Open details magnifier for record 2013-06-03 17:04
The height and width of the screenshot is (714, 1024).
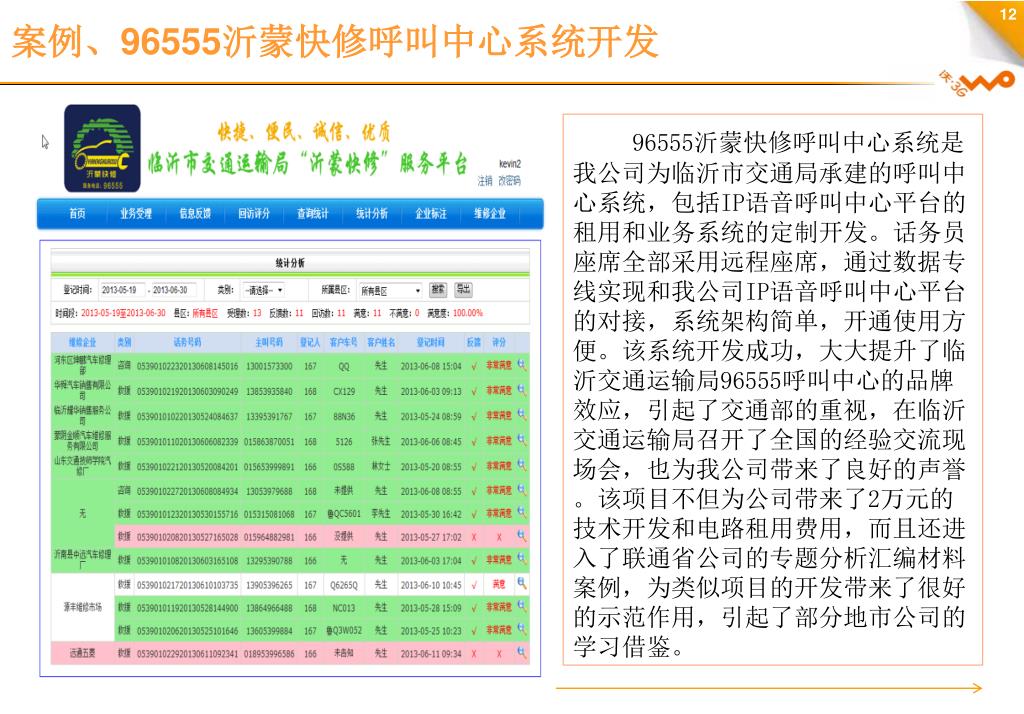coord(521,559)
